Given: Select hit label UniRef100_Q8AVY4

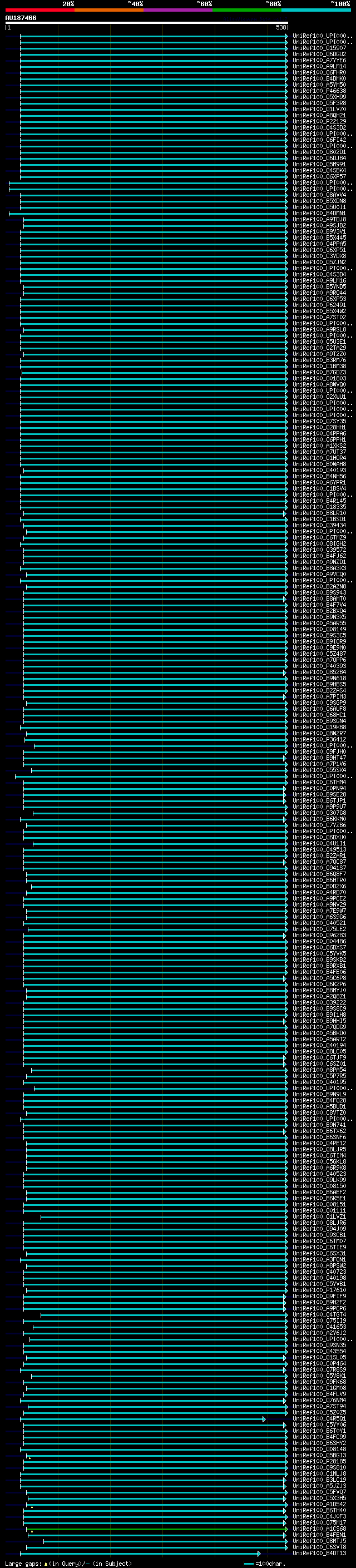Looking at the screenshot, I should click(319, 195).
